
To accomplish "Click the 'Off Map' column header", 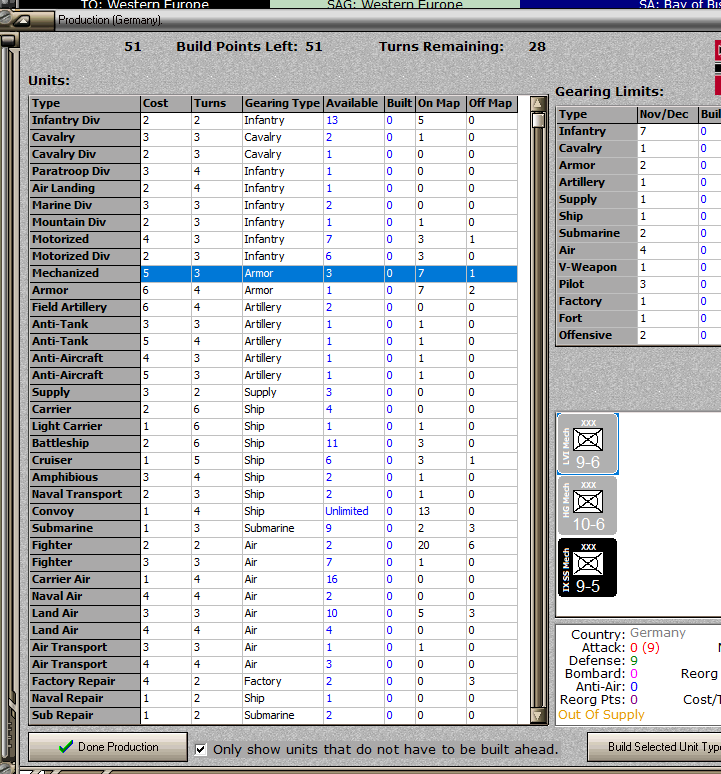I will click(x=492, y=103).
